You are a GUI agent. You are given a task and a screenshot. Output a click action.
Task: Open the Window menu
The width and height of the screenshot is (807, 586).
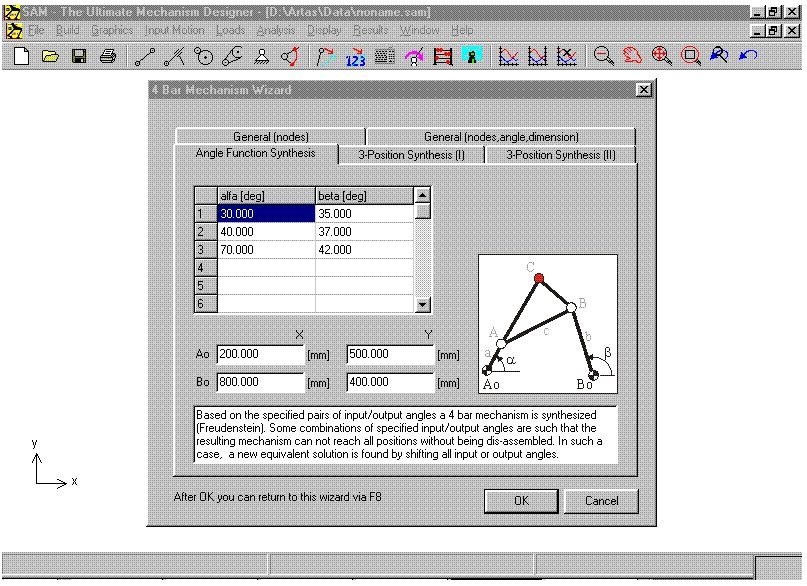click(419, 30)
